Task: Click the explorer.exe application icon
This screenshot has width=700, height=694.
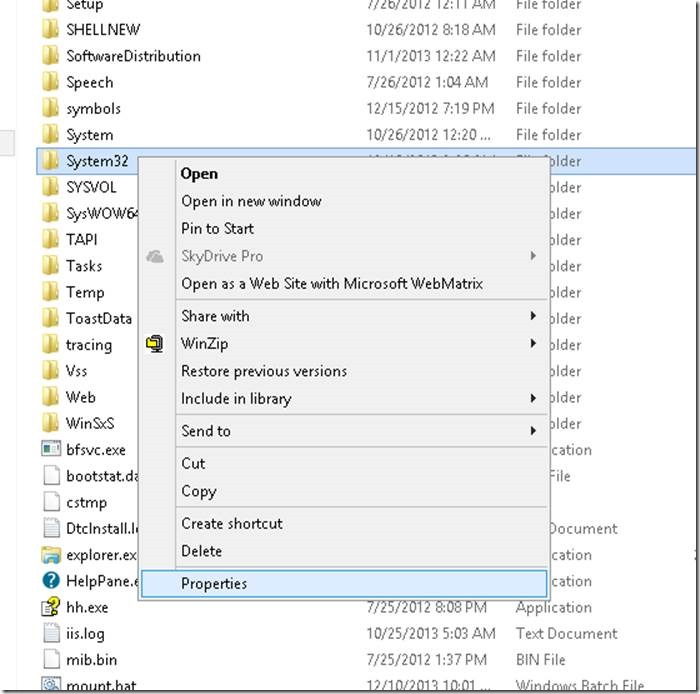Action: 51,555
